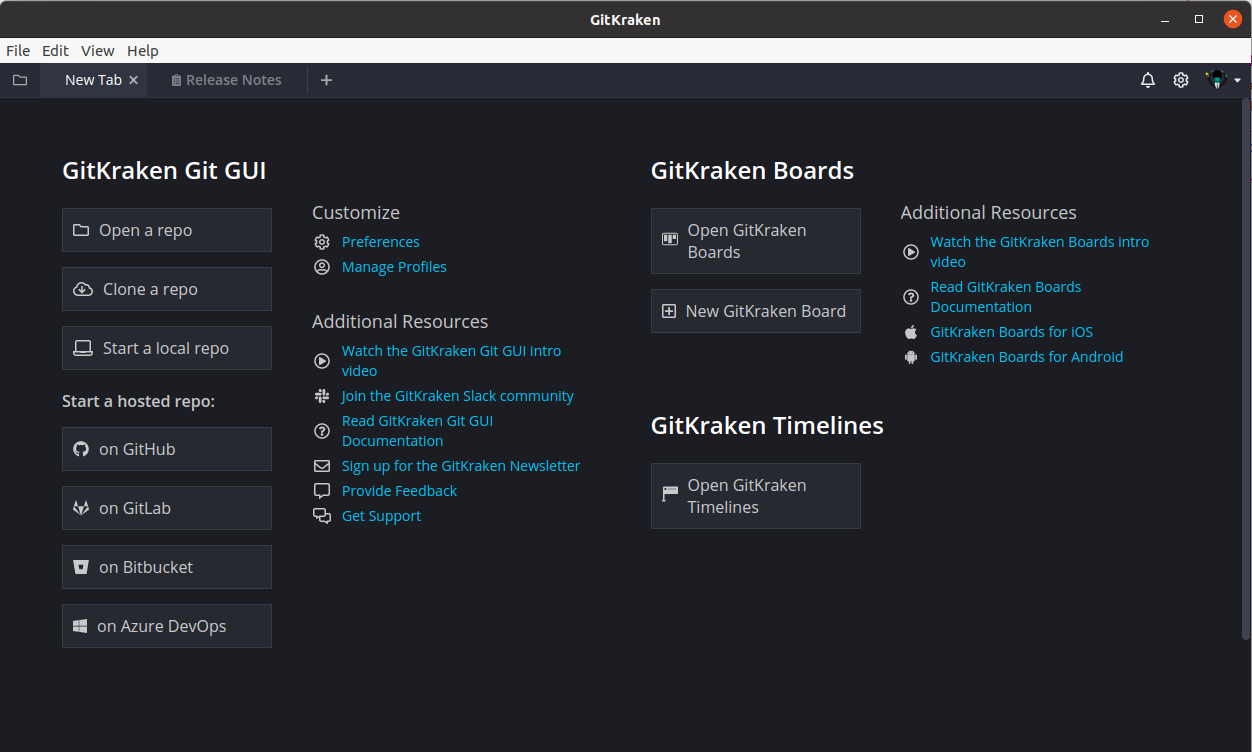The image size is (1252, 752).
Task: Watch the GitKraken Git GUI intro video
Action: pos(451,361)
